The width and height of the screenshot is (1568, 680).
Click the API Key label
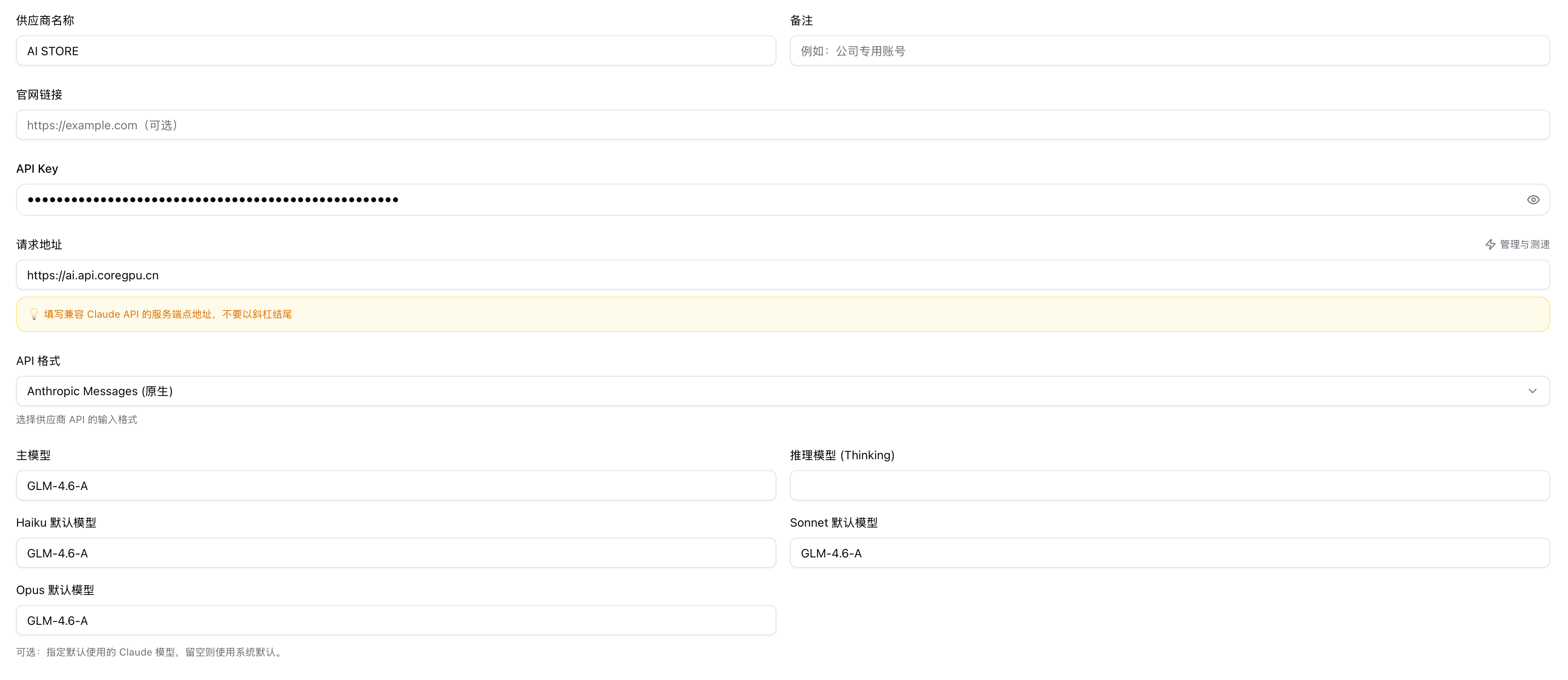[x=37, y=169]
